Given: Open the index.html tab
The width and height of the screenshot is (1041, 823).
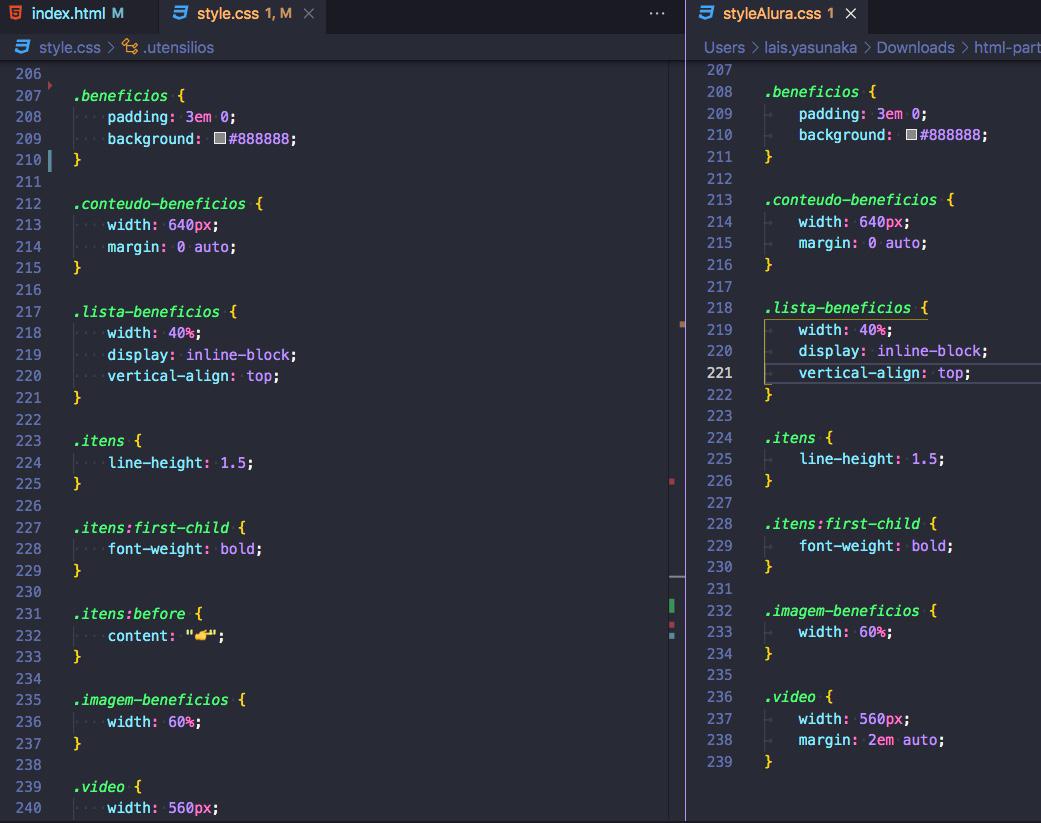Looking at the screenshot, I should point(69,13).
